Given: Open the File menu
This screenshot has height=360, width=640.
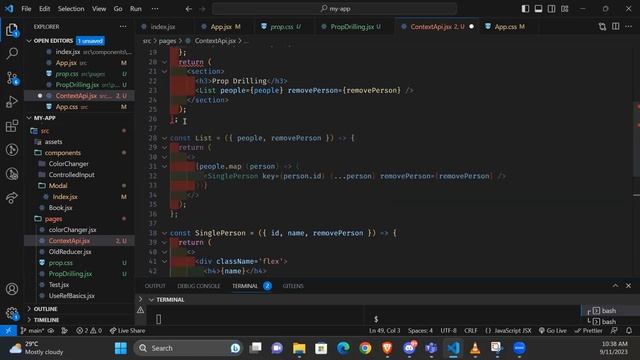Looking at the screenshot, I should [x=26, y=9].
